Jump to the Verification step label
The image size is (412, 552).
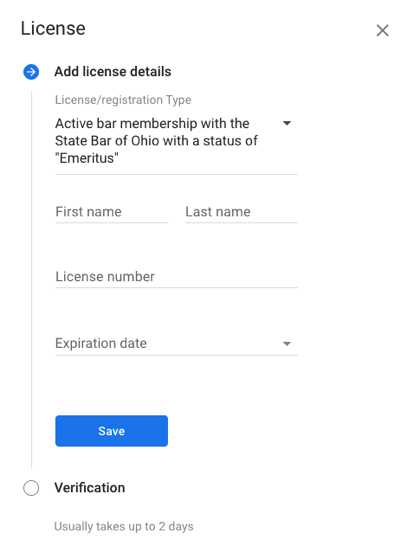[x=90, y=488]
